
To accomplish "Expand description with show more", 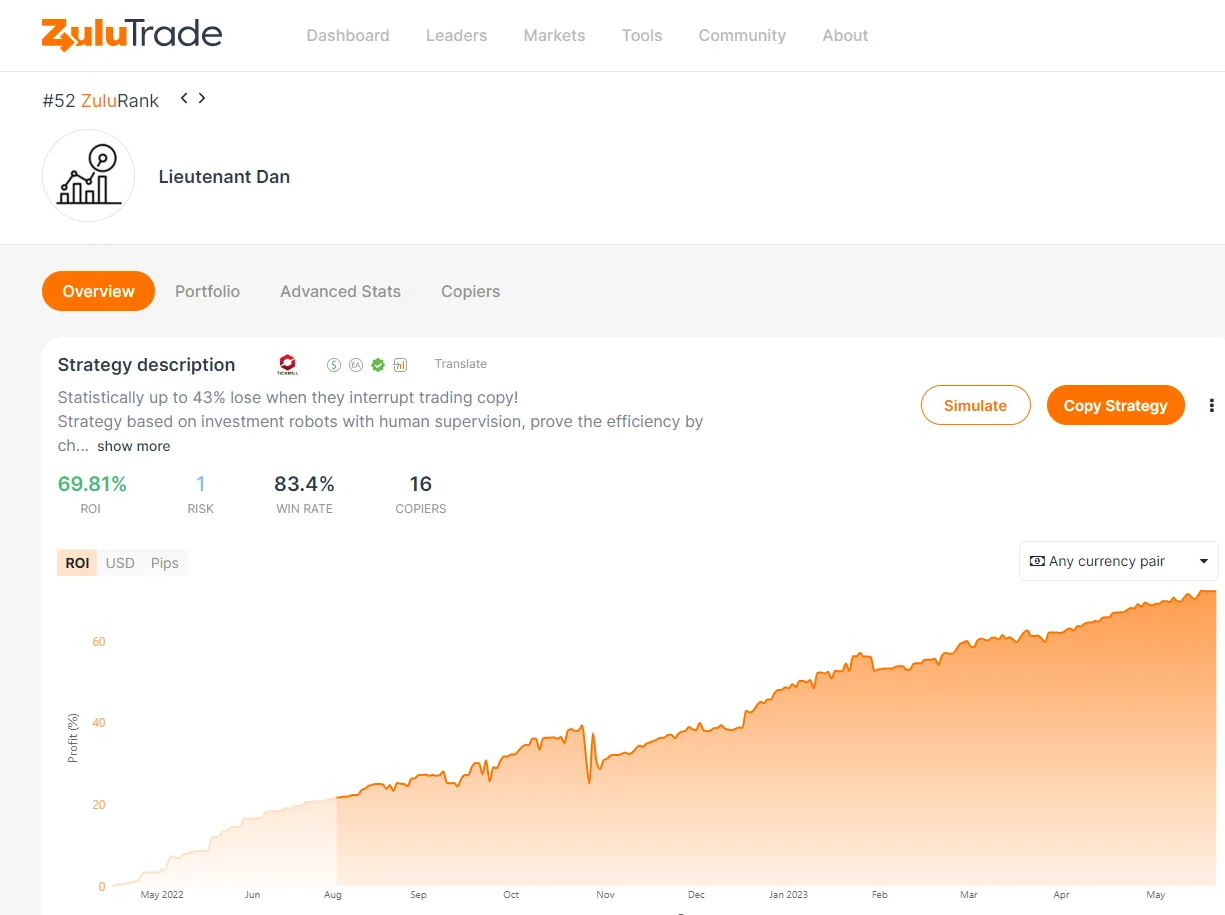I will [133, 446].
